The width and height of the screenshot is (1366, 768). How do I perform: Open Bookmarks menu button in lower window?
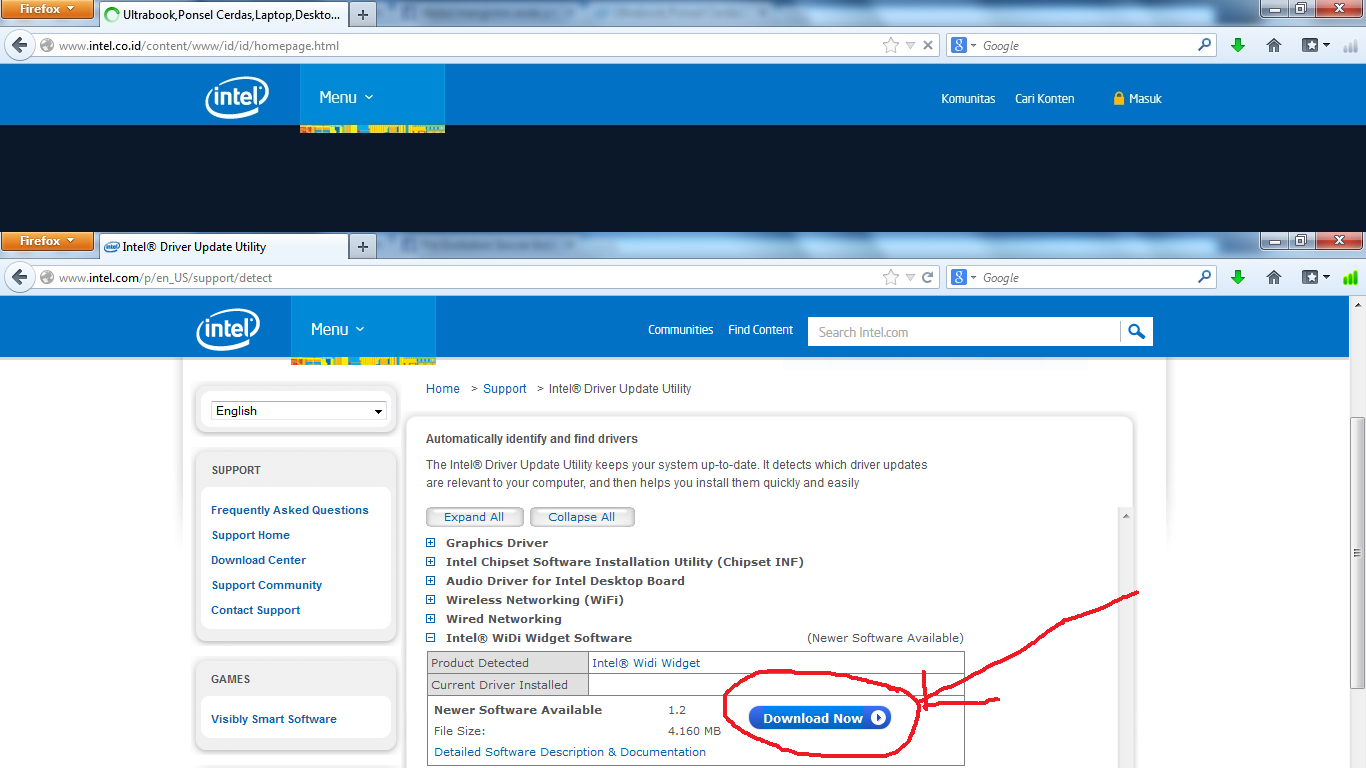[x=1316, y=277]
